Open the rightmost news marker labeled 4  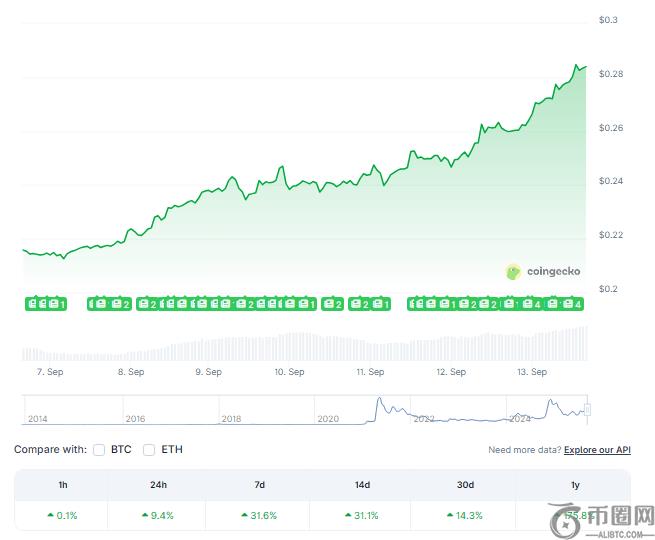tap(574, 303)
